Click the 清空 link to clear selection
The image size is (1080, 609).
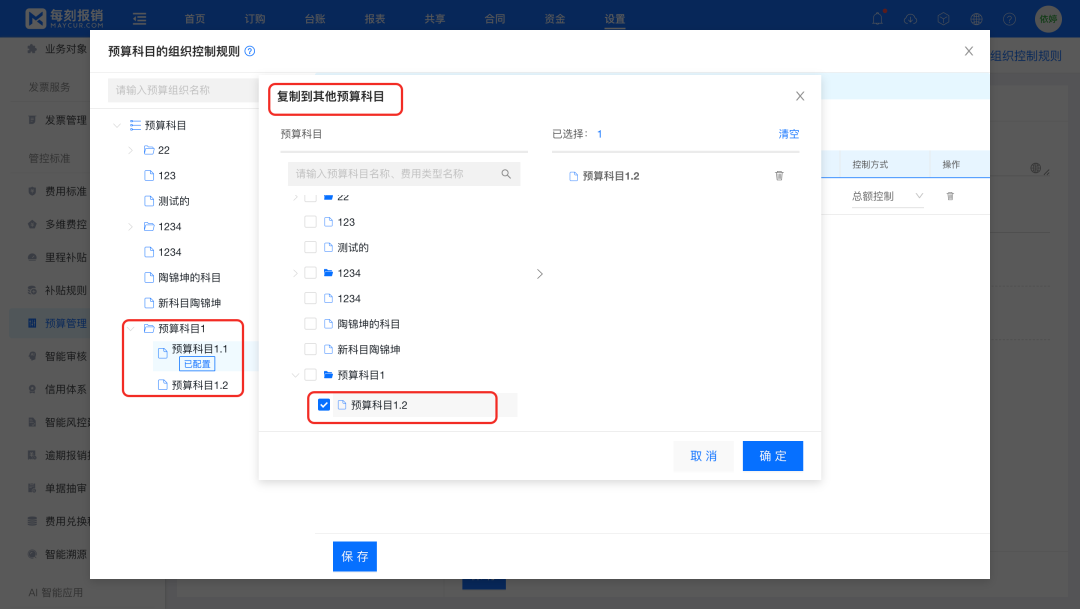coord(789,133)
